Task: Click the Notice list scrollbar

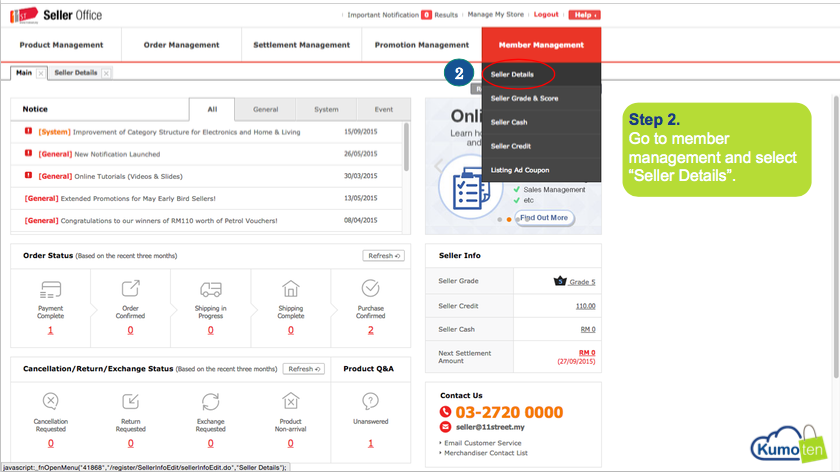Action: pyautogui.click(x=406, y=147)
